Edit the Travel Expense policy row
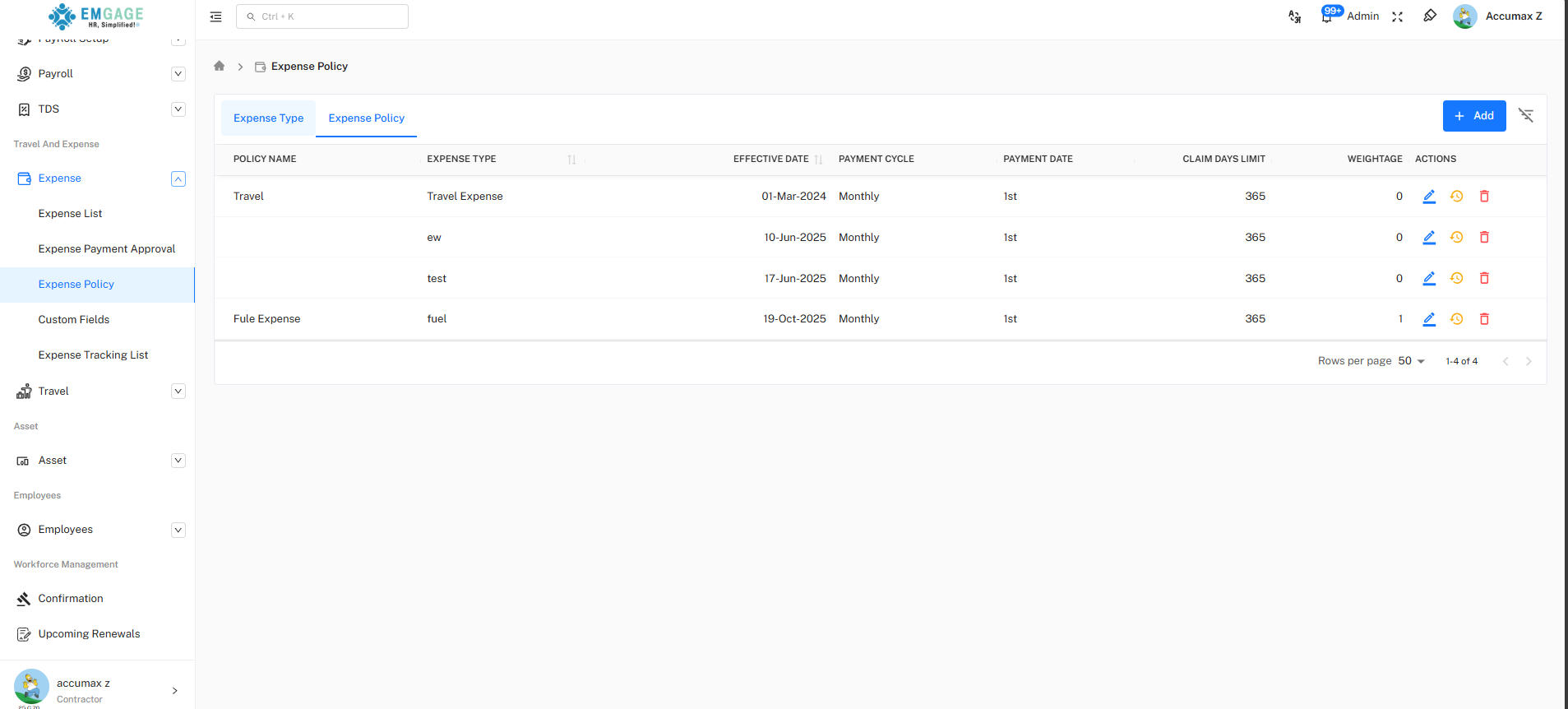 [1429, 197]
